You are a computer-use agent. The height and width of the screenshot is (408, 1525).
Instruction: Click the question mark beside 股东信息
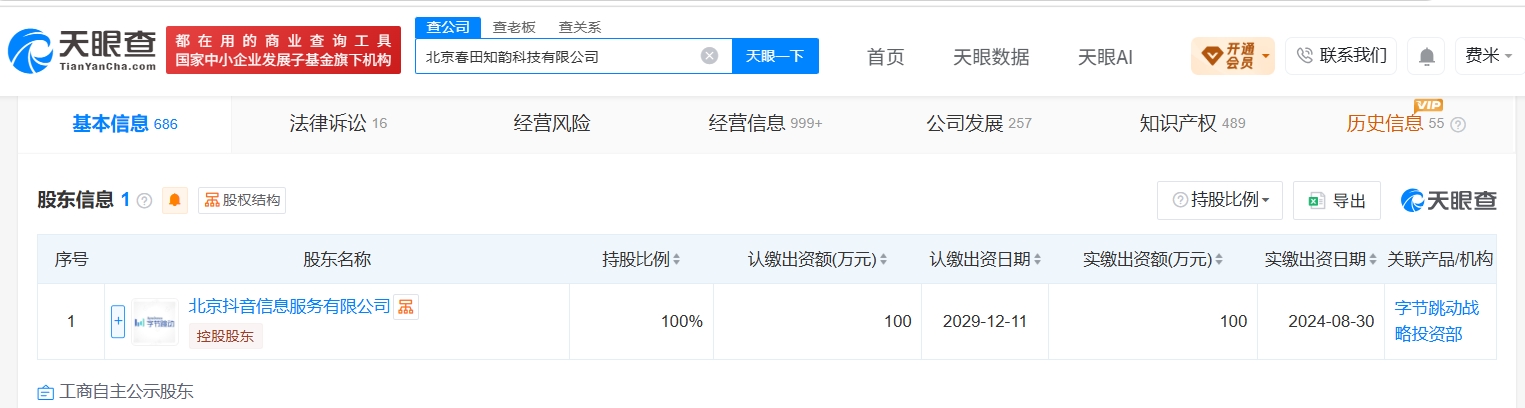click(x=144, y=201)
